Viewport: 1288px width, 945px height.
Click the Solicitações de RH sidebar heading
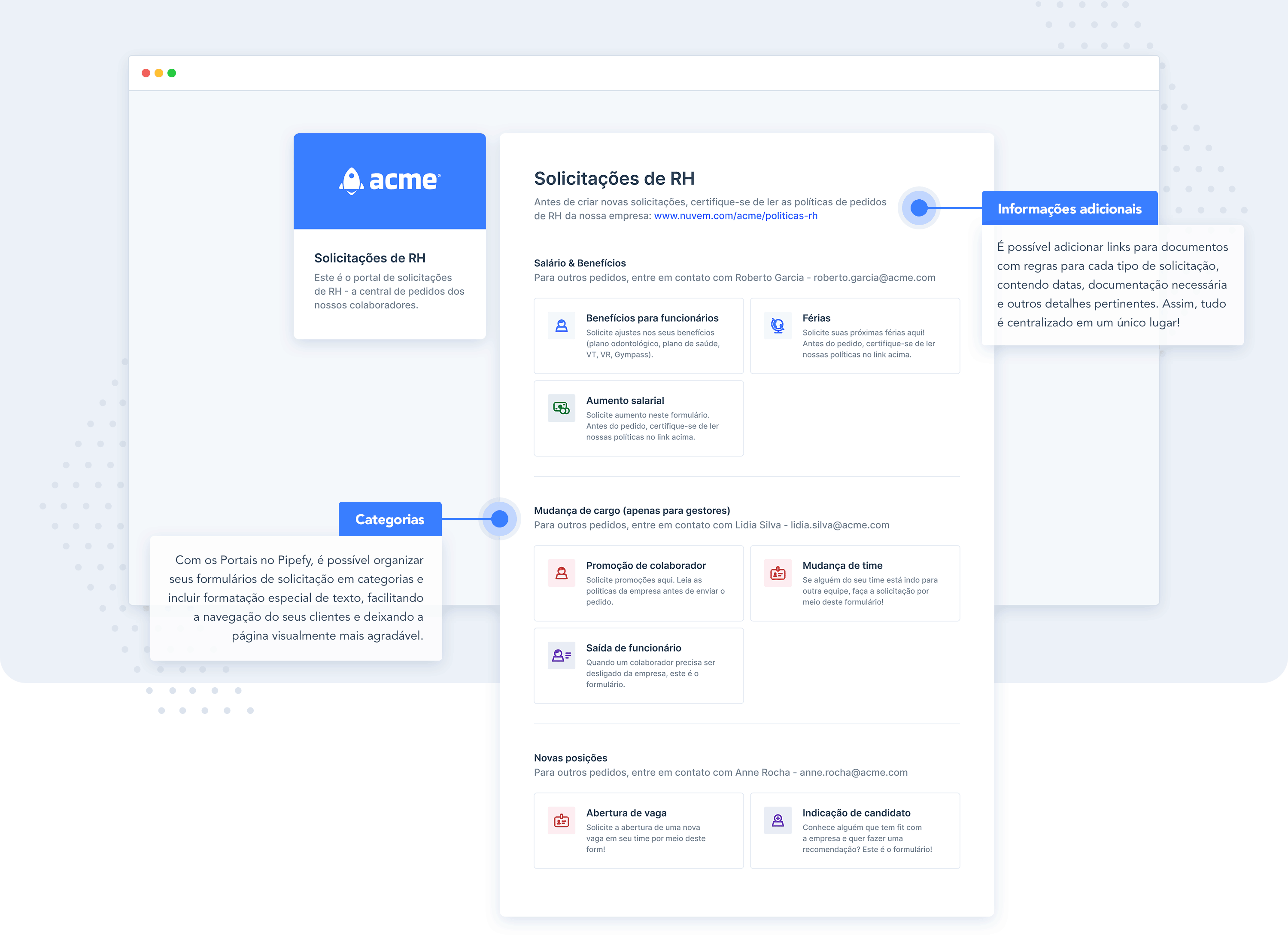(x=369, y=258)
